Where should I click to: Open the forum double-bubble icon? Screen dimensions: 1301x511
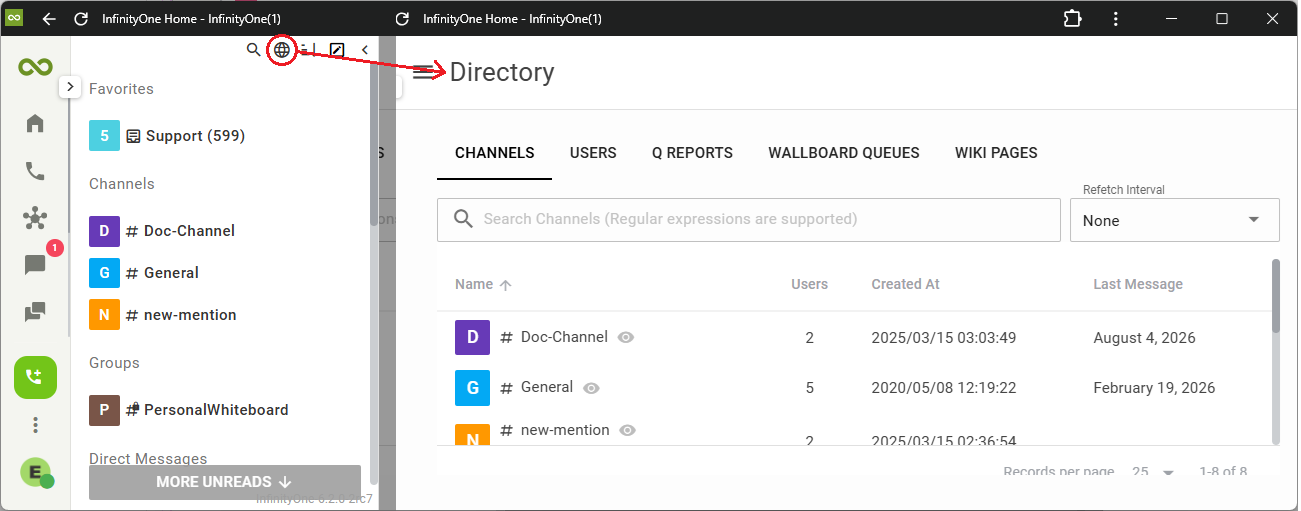click(35, 313)
